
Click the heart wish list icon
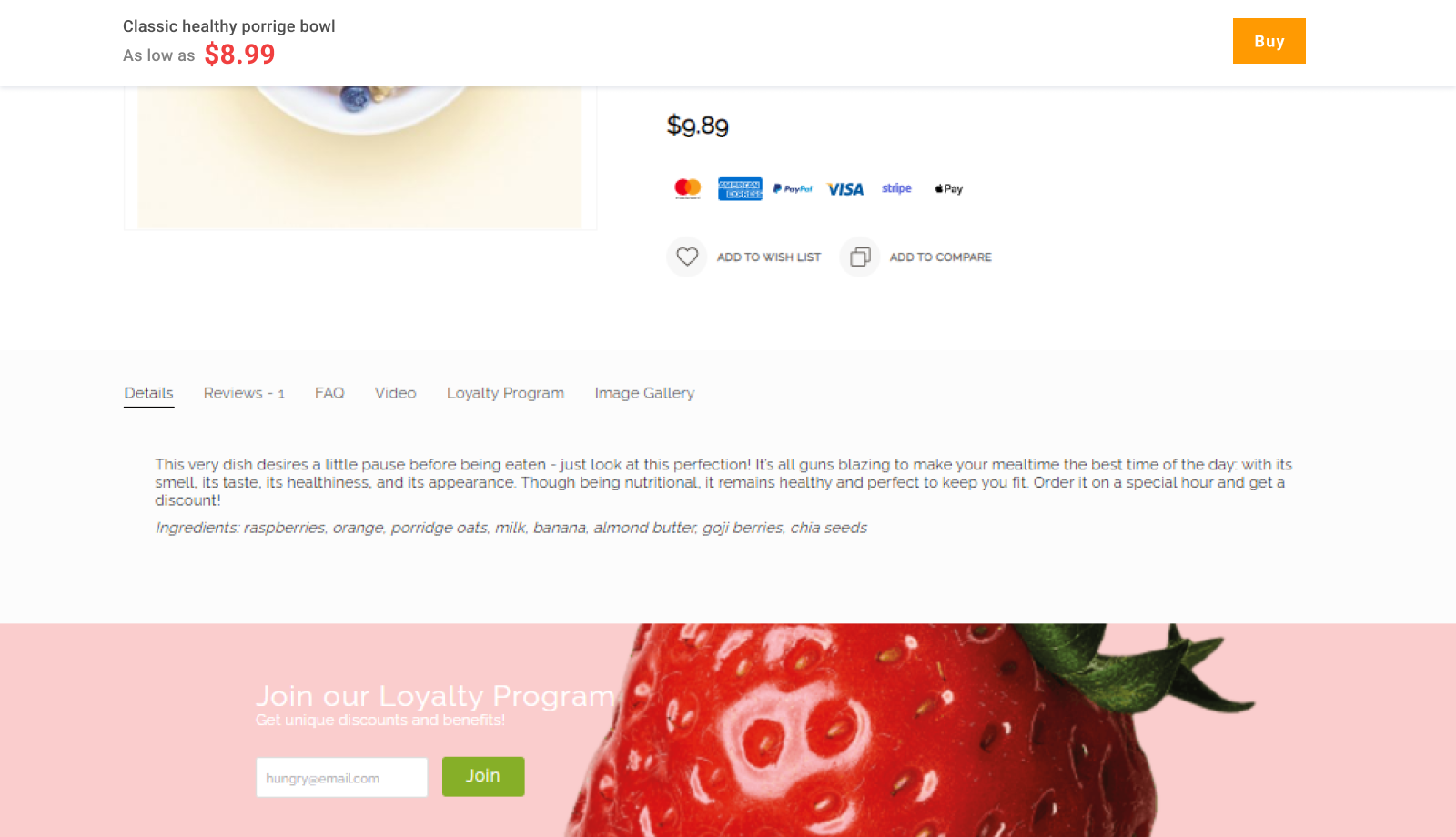(x=687, y=257)
